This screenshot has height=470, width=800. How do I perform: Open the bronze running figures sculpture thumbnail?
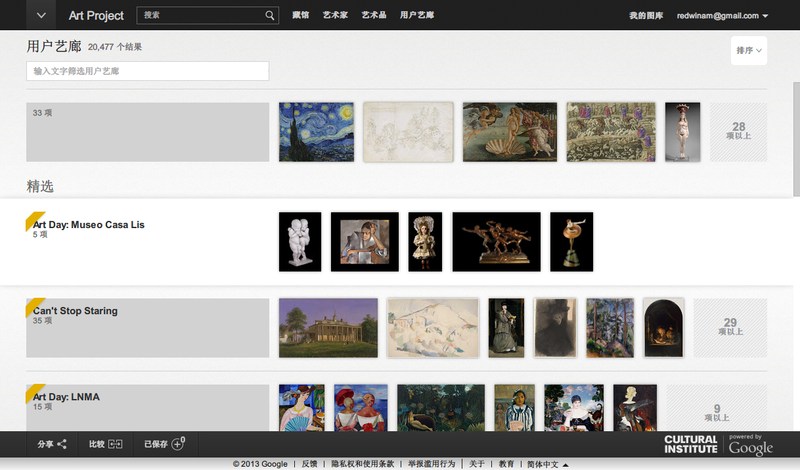(496, 242)
